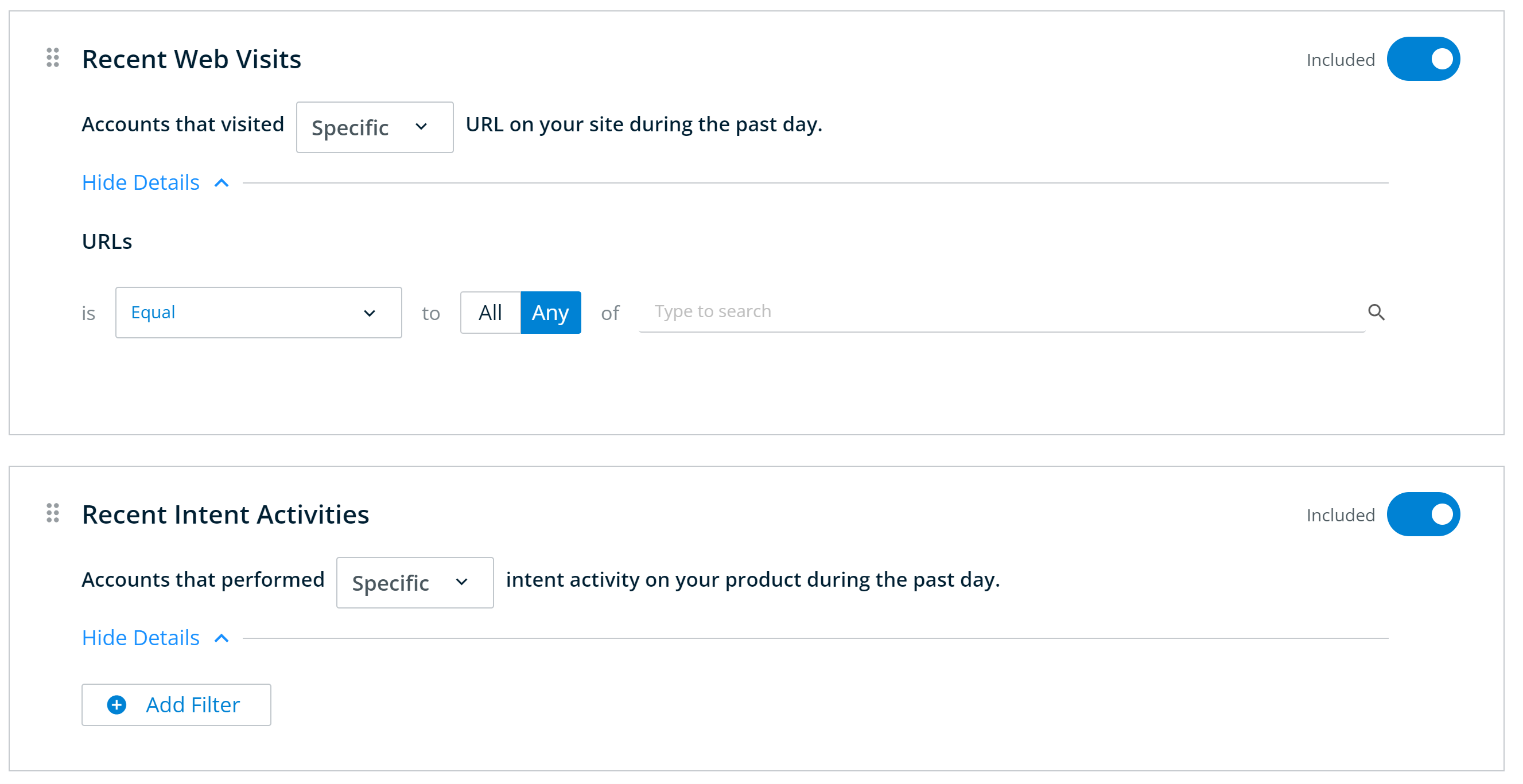Focus the Type to search URL field
Viewport: 1523px width, 784px height.
[1001, 311]
